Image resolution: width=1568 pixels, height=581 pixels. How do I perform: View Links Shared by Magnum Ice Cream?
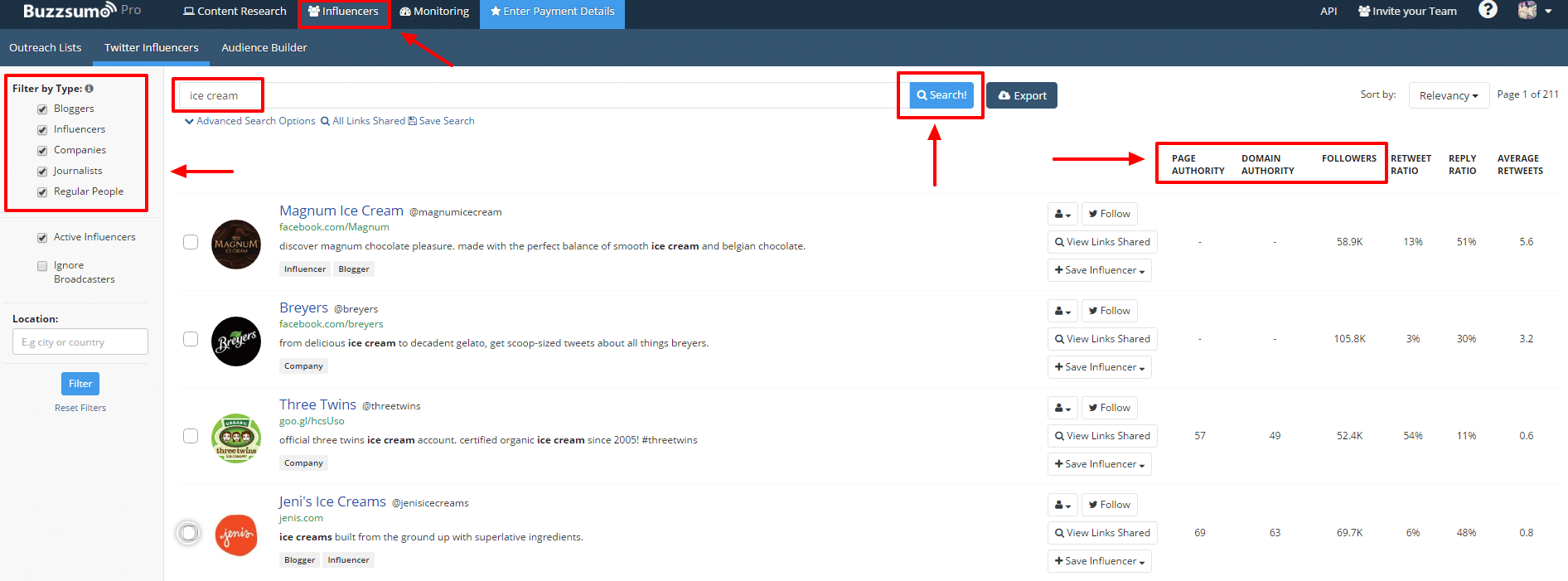pos(1102,242)
